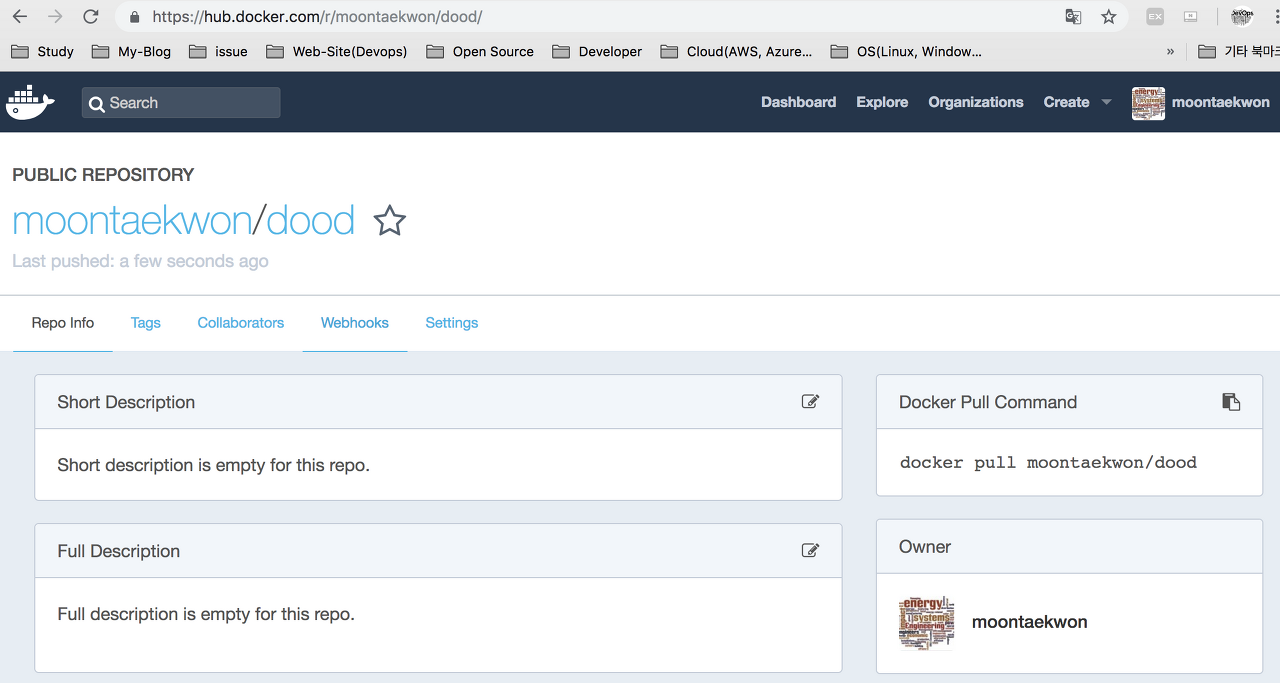Screen dimensions: 1280x683
Task: Open the Study bookmarks folder
Action: 43,52
